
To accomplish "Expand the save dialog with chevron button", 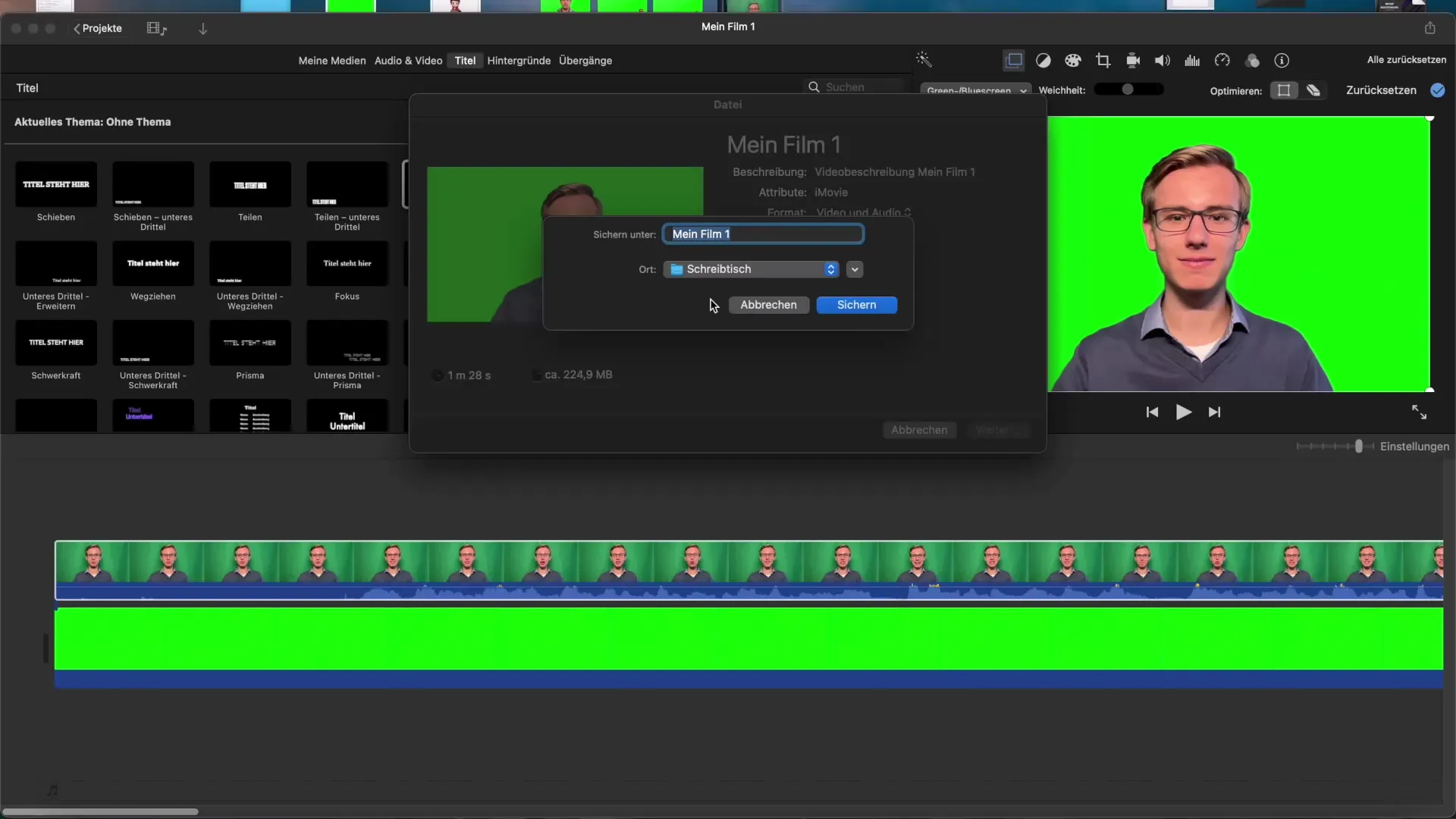I will click(855, 269).
